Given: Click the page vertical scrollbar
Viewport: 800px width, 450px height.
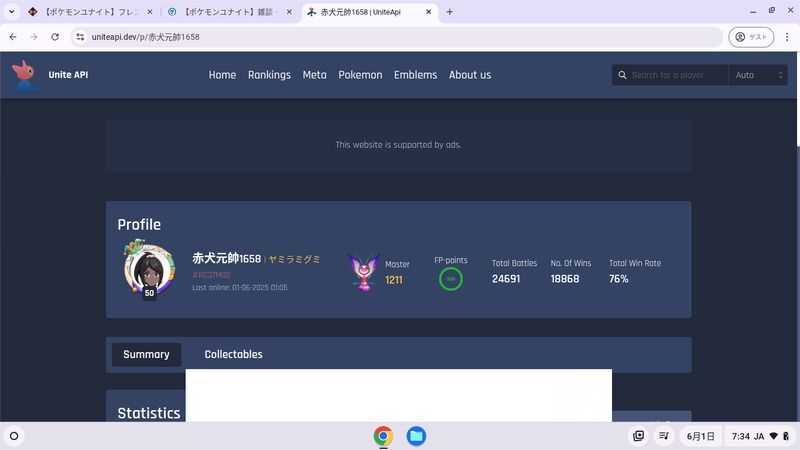Looking at the screenshot, I should (798, 99).
